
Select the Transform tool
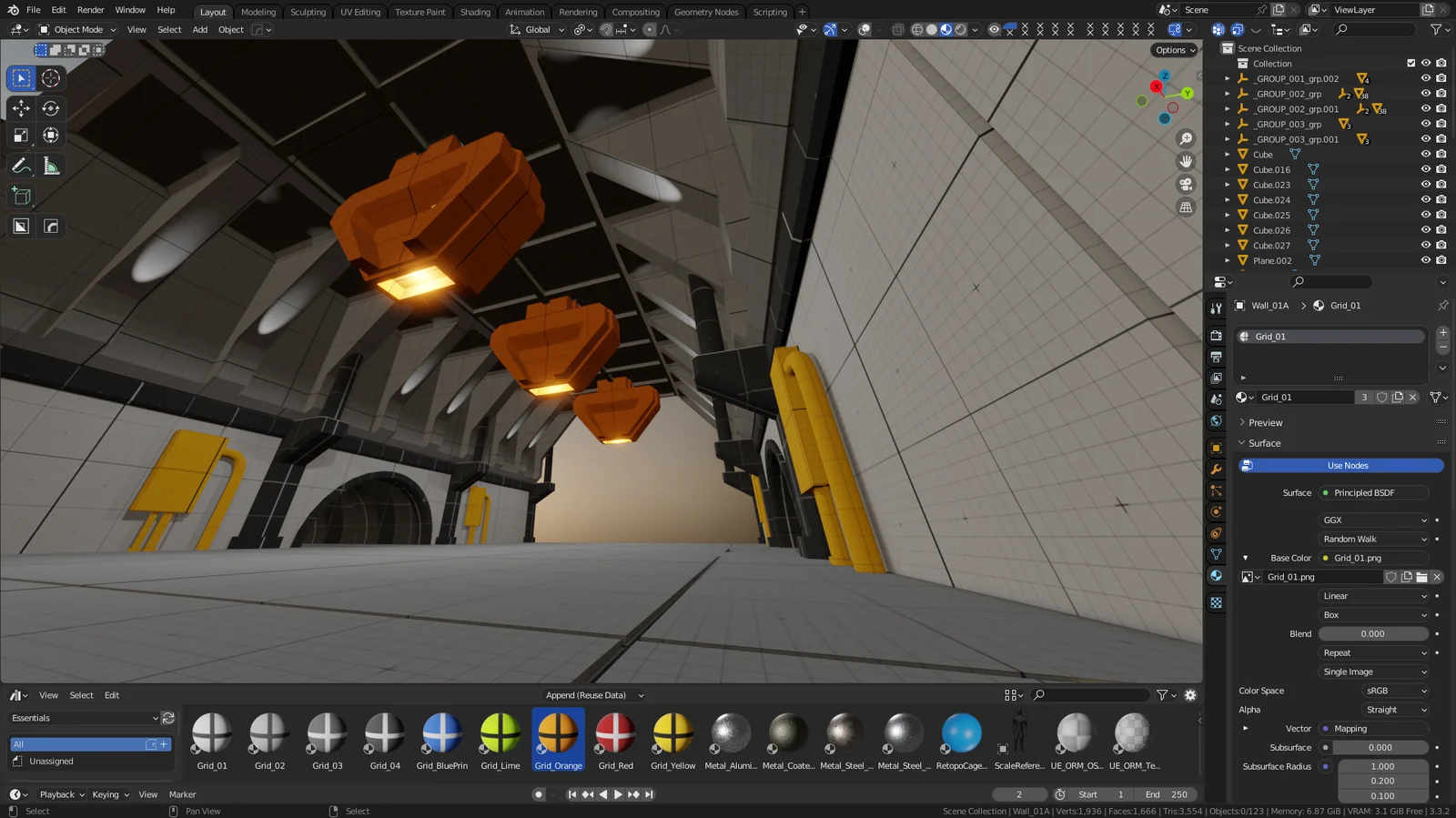[51, 136]
